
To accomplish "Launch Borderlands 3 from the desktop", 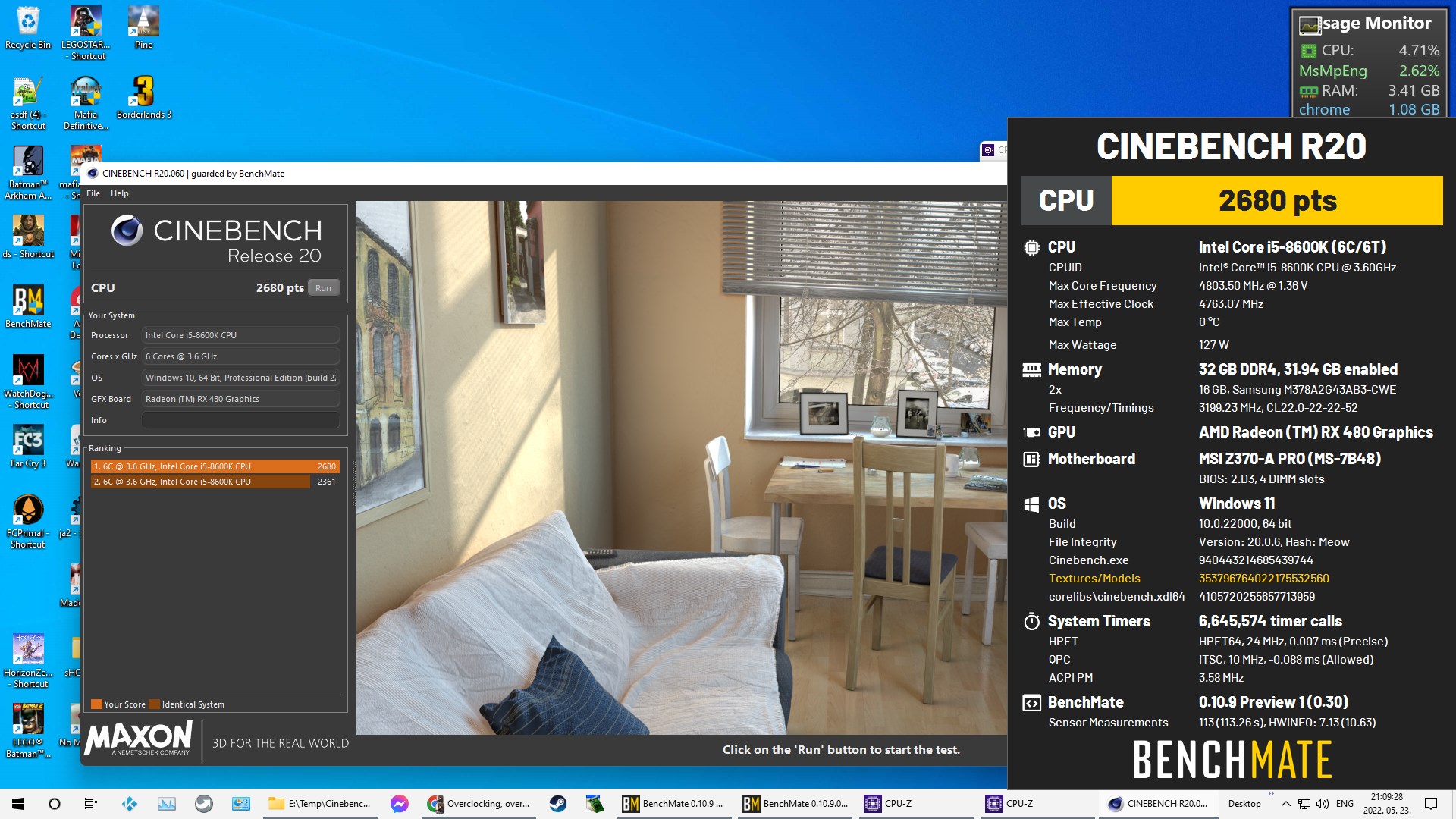I will [144, 98].
